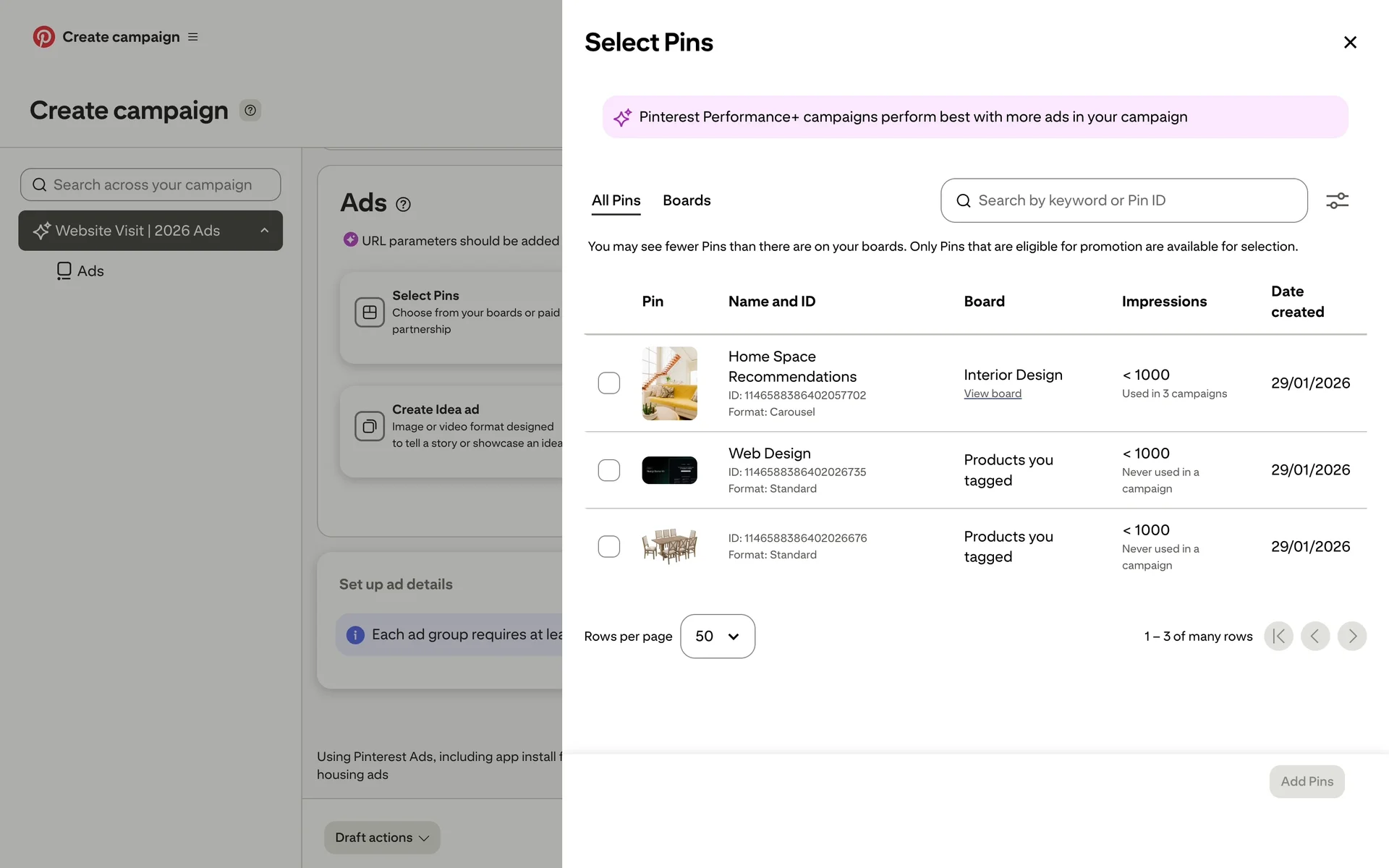Viewport: 1389px width, 868px height.
Task: Expand the Draft actions dropdown
Action: [x=382, y=838]
